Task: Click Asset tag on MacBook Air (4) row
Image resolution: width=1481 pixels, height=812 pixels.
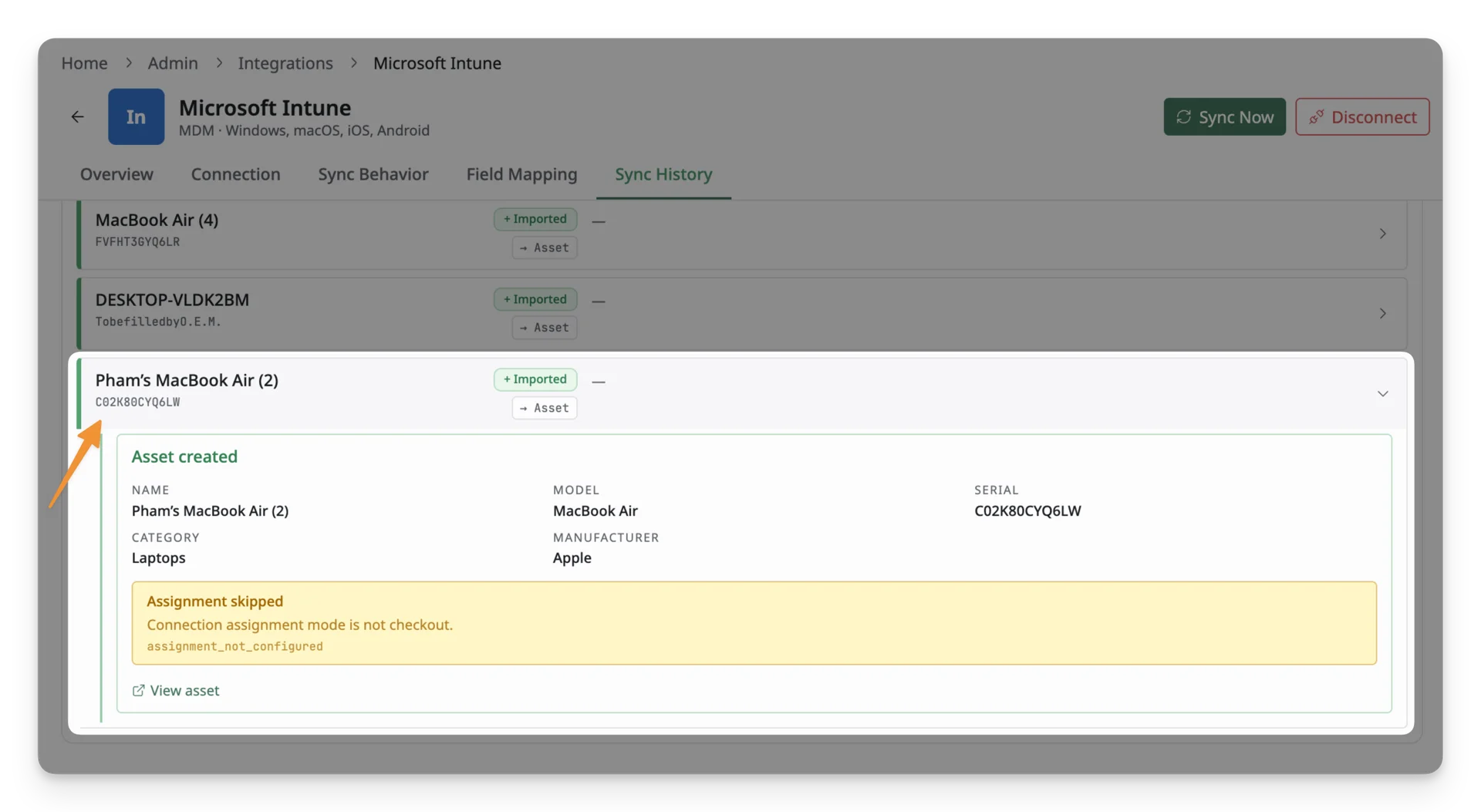Action: click(545, 248)
